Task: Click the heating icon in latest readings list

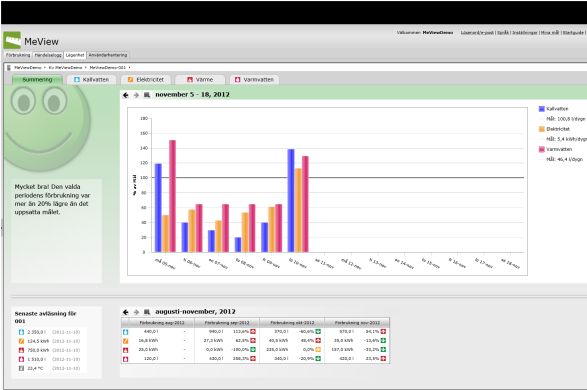Action: [x=21, y=350]
